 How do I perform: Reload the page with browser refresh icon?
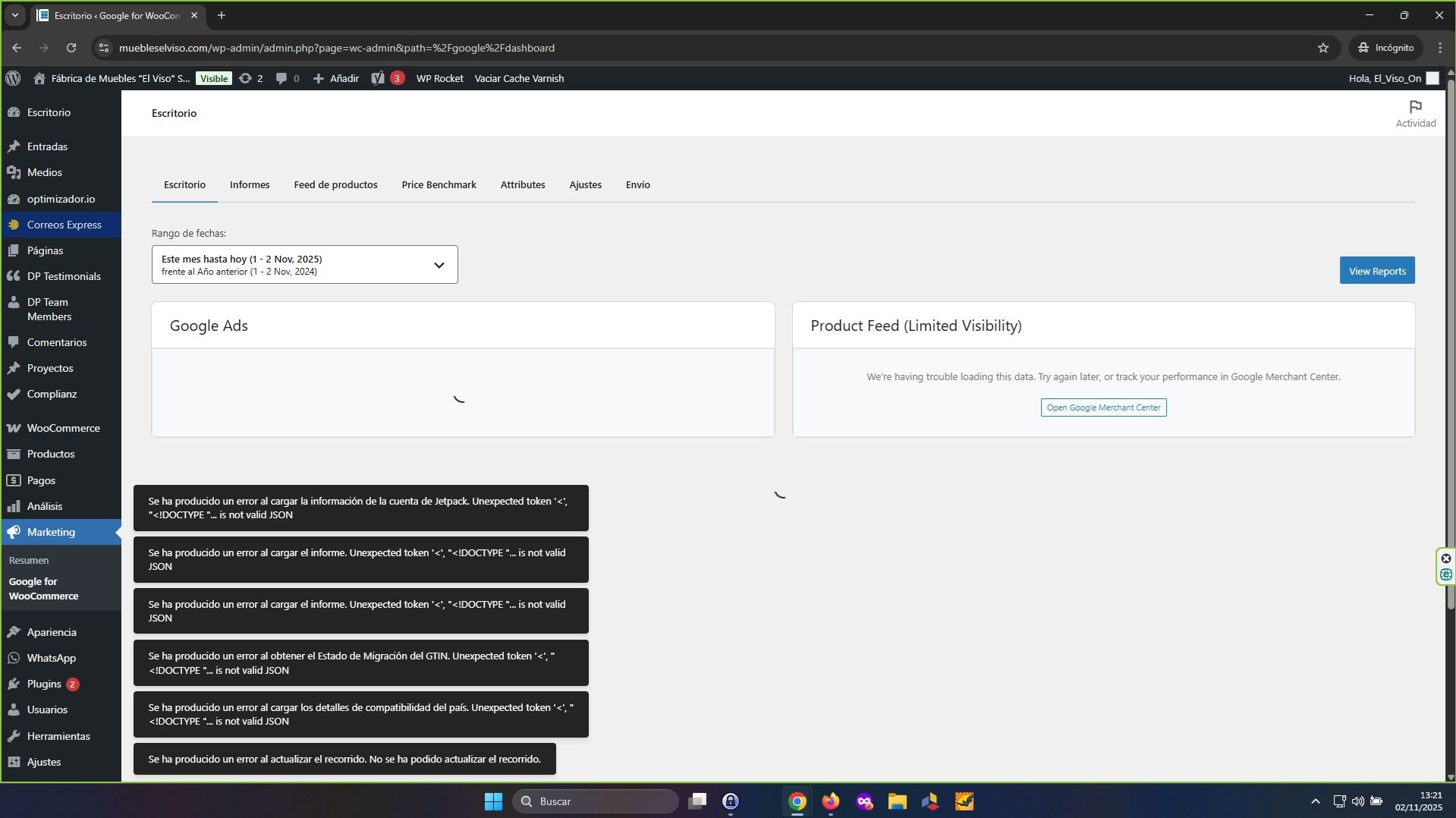point(71,48)
